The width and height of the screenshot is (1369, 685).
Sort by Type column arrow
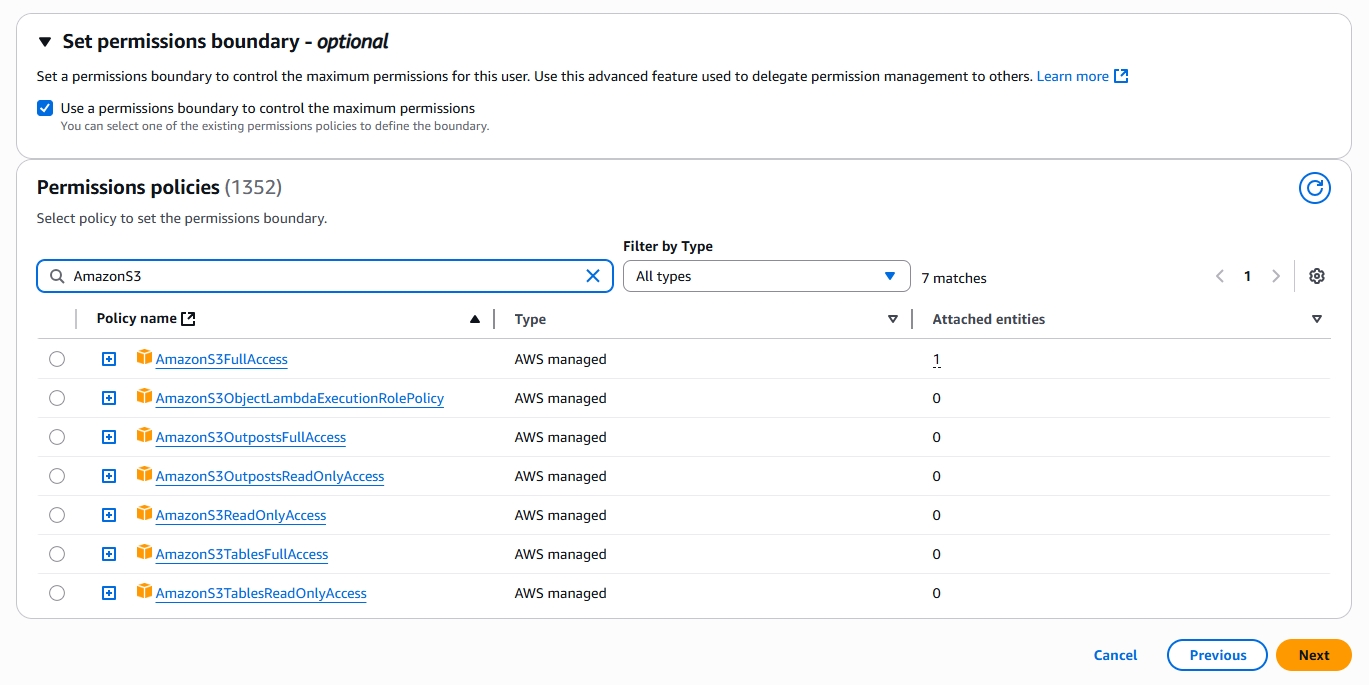point(893,319)
